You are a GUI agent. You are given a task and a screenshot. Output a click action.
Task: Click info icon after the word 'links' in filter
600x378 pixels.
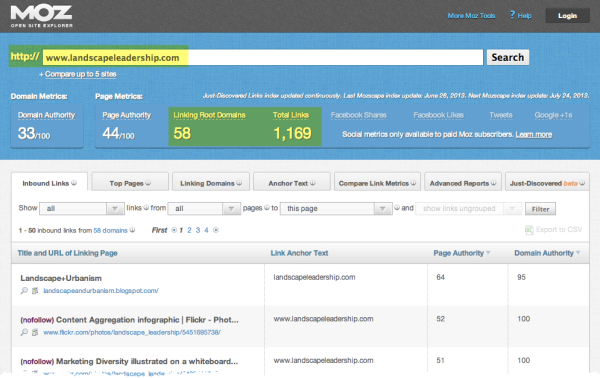point(146,208)
